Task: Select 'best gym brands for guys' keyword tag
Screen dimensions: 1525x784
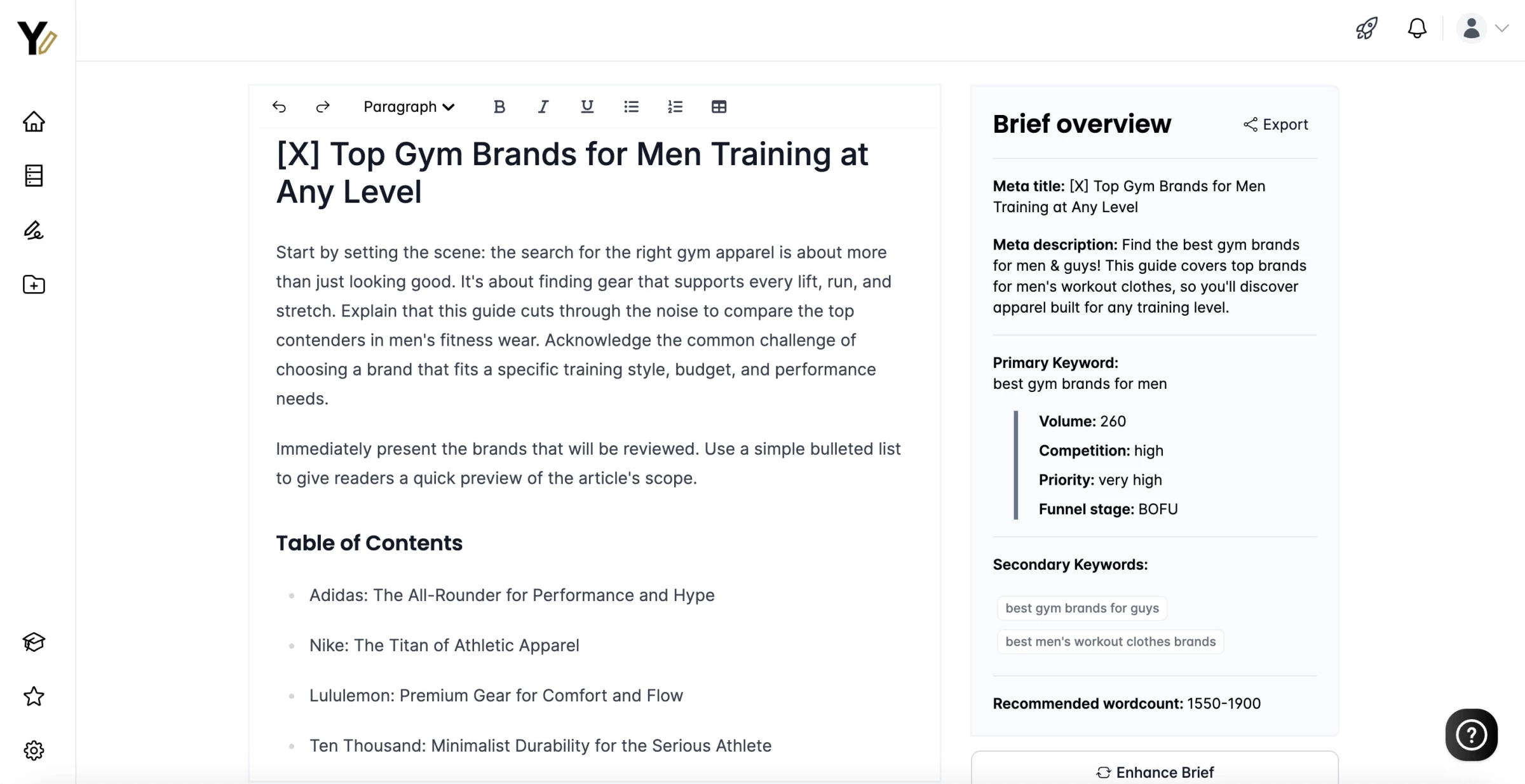Action: (1082, 608)
